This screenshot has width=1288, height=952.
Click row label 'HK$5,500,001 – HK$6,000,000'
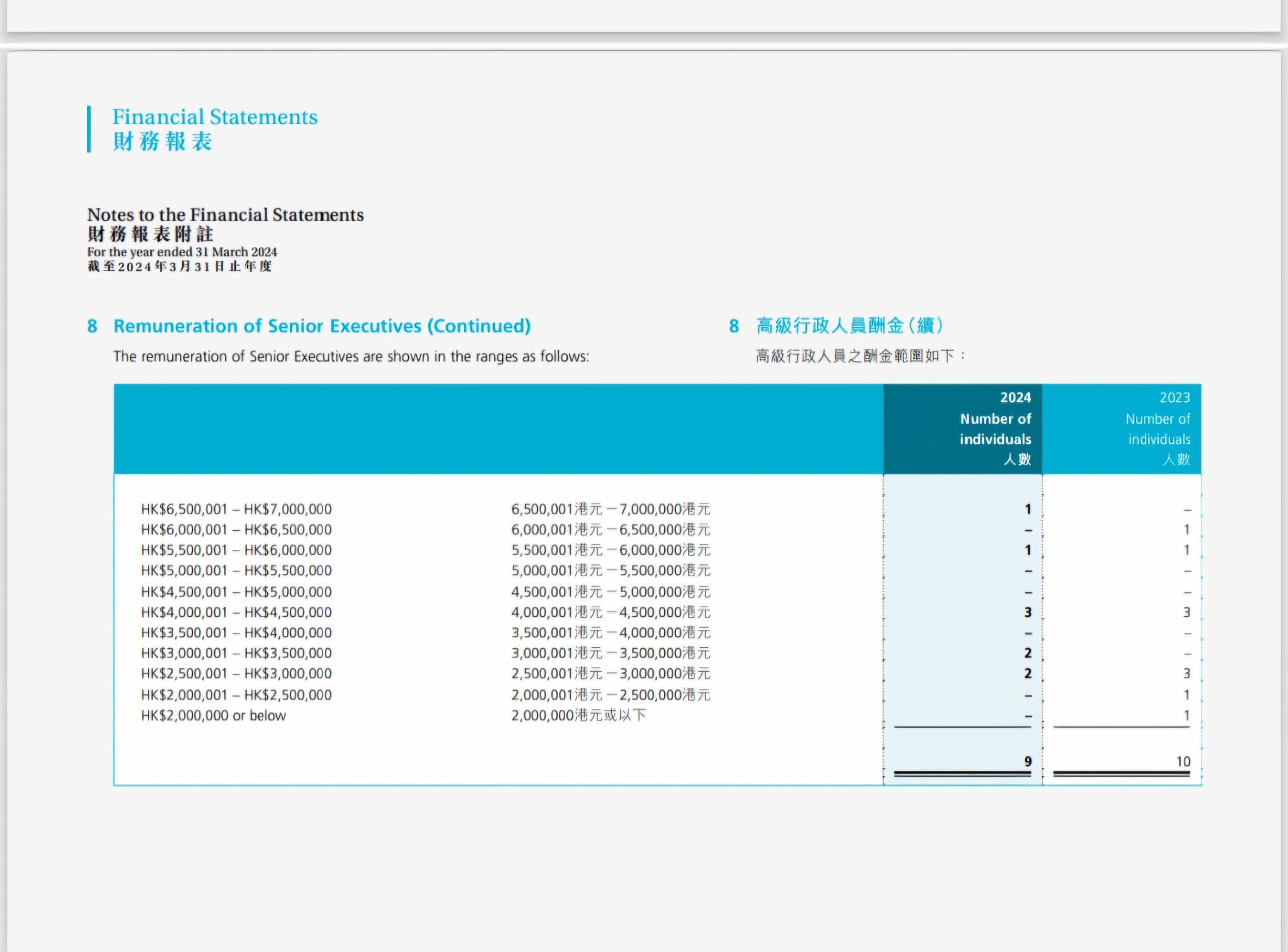(x=236, y=550)
